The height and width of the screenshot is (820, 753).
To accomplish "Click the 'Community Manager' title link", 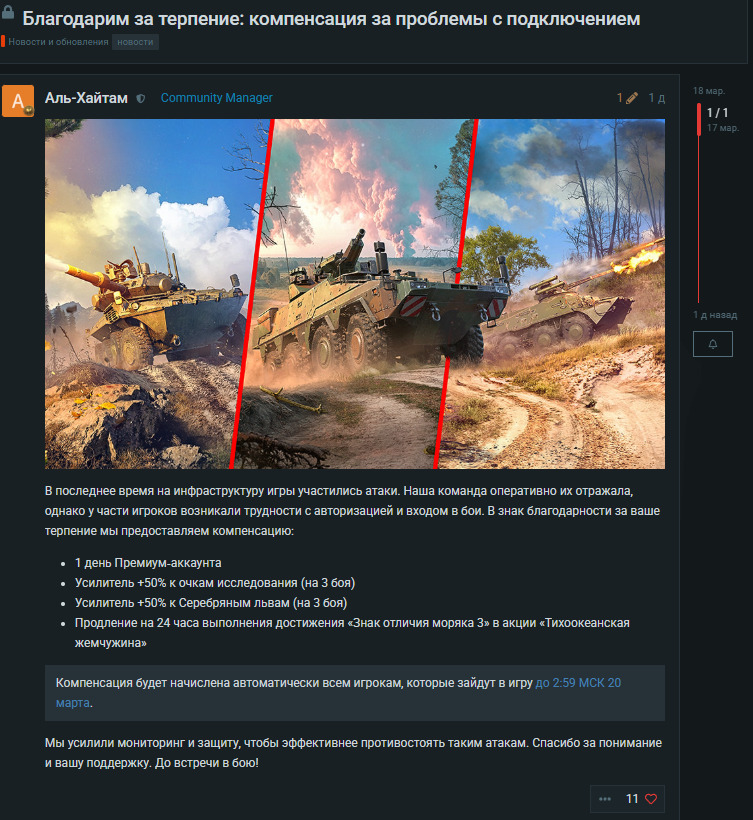I will (216, 98).
